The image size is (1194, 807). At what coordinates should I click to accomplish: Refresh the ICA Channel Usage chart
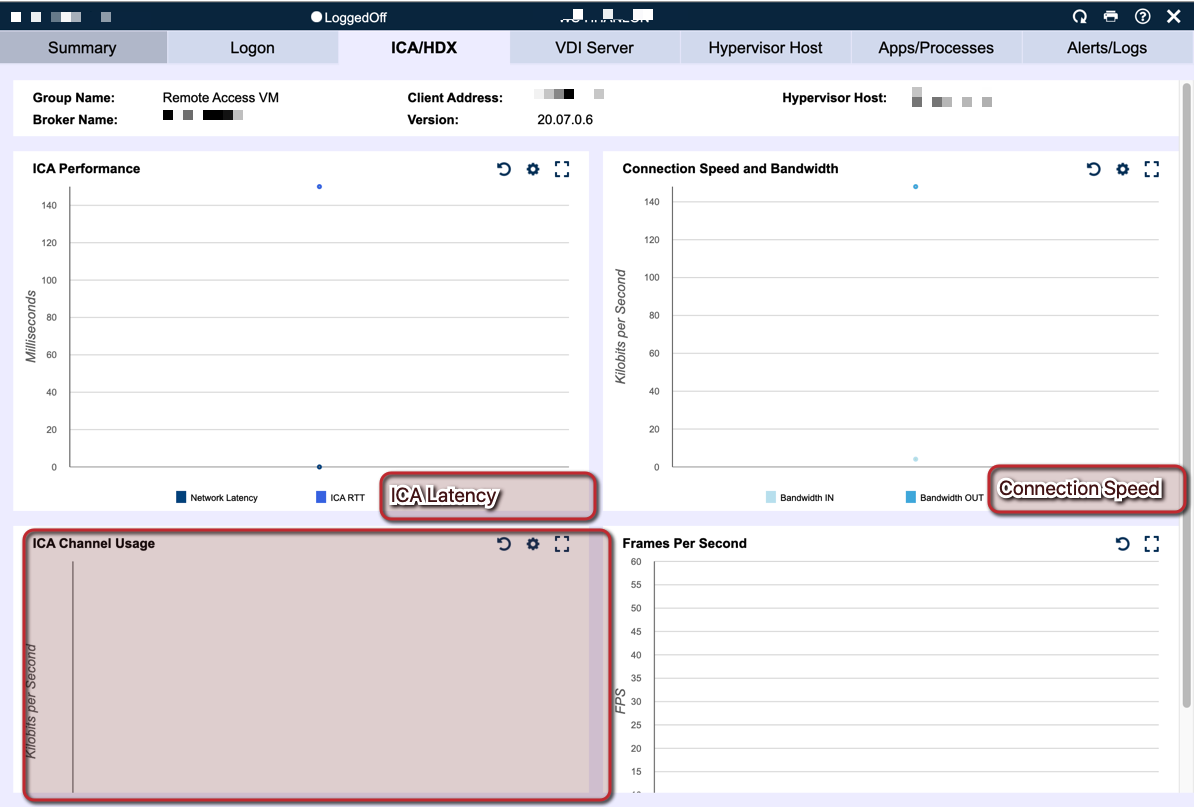pos(503,544)
